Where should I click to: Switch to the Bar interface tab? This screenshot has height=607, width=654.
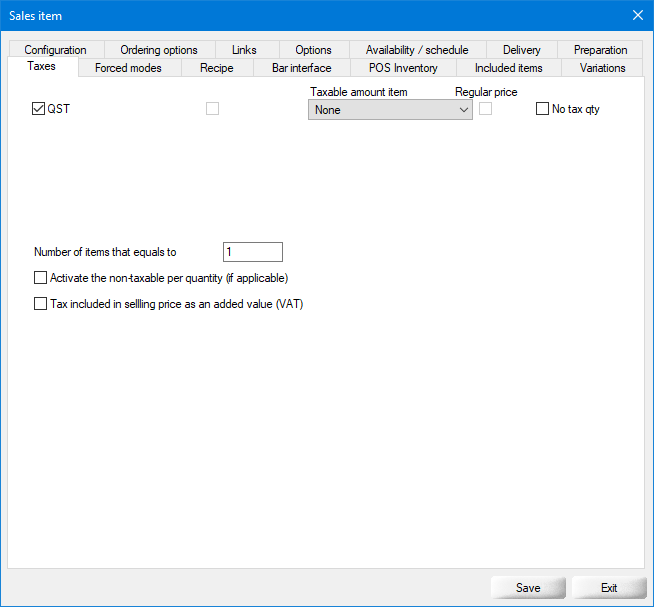(x=301, y=68)
